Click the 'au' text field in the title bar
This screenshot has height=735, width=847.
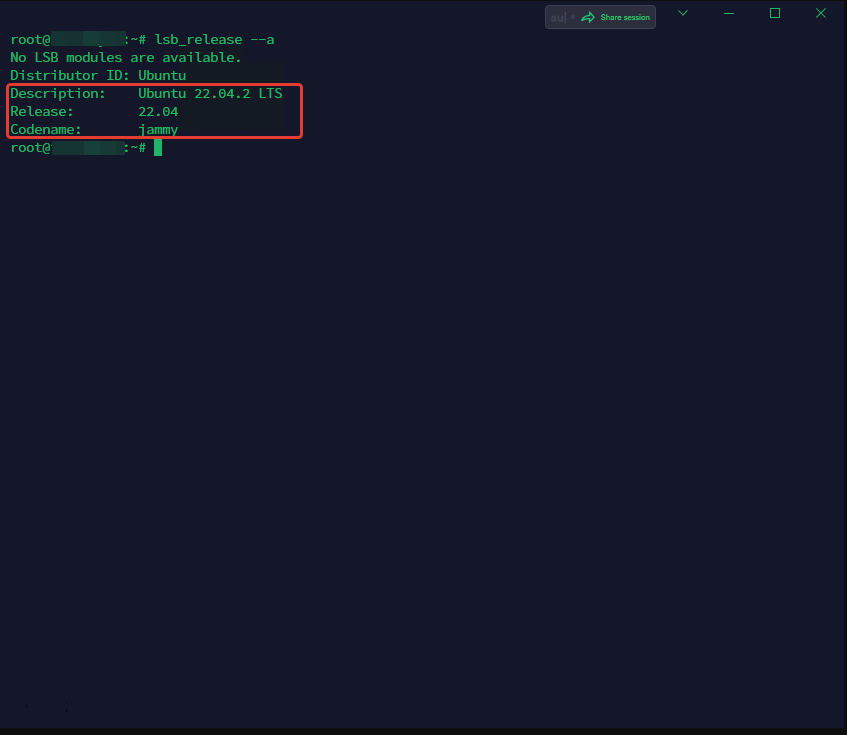(x=556, y=16)
